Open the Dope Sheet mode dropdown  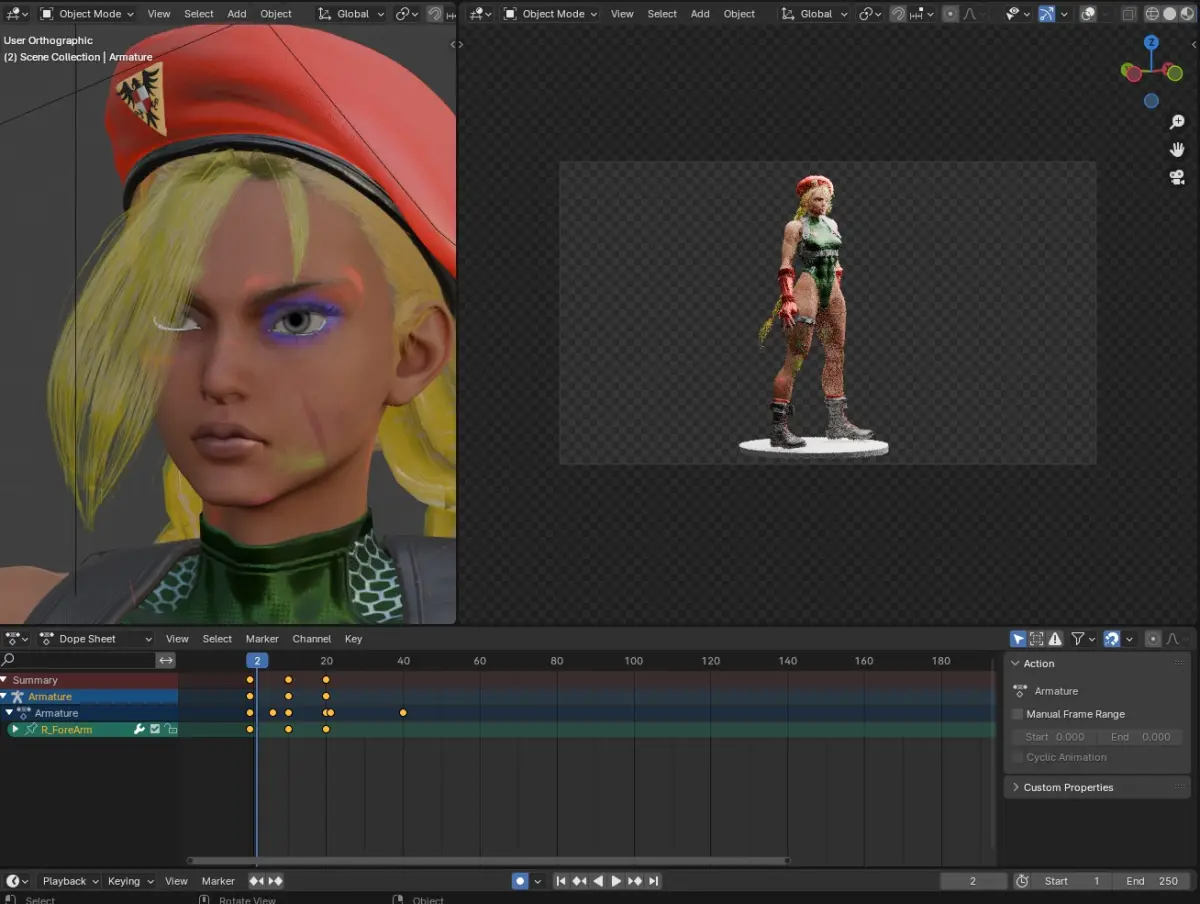click(x=96, y=639)
